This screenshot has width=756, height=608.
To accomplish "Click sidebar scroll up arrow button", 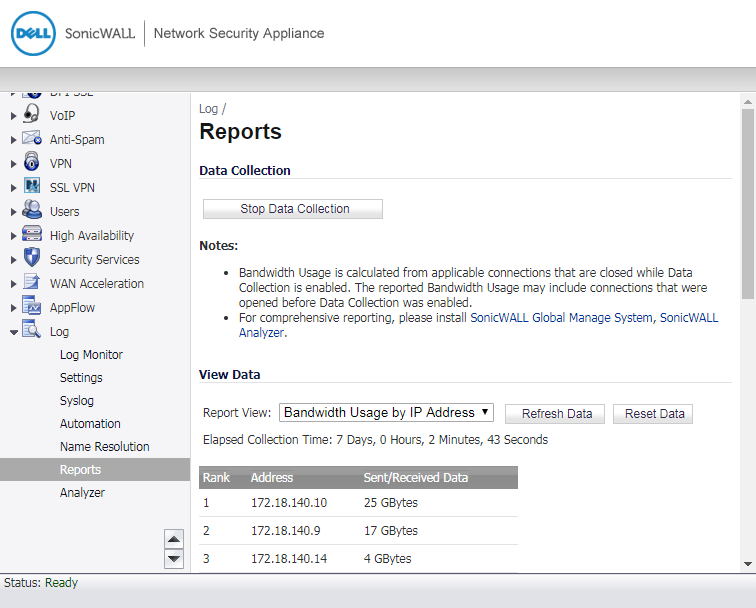I will tap(174, 539).
